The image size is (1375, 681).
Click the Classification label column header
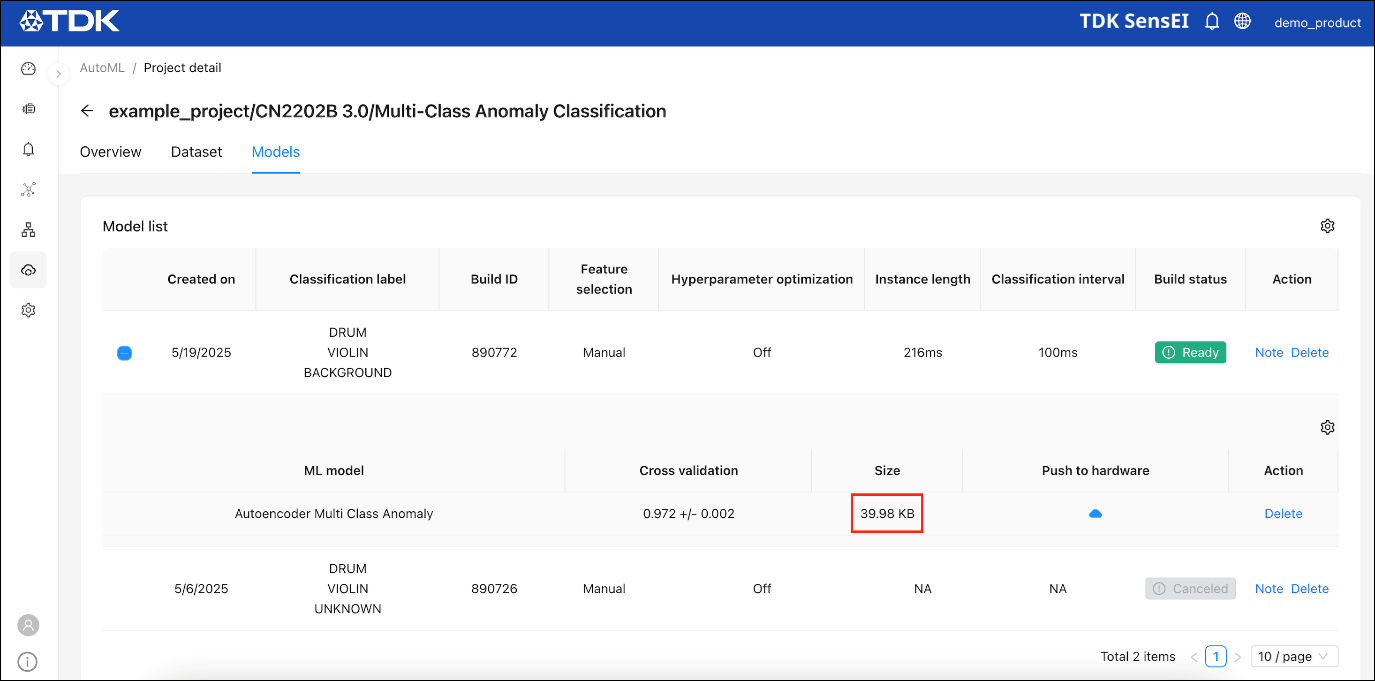coord(348,279)
